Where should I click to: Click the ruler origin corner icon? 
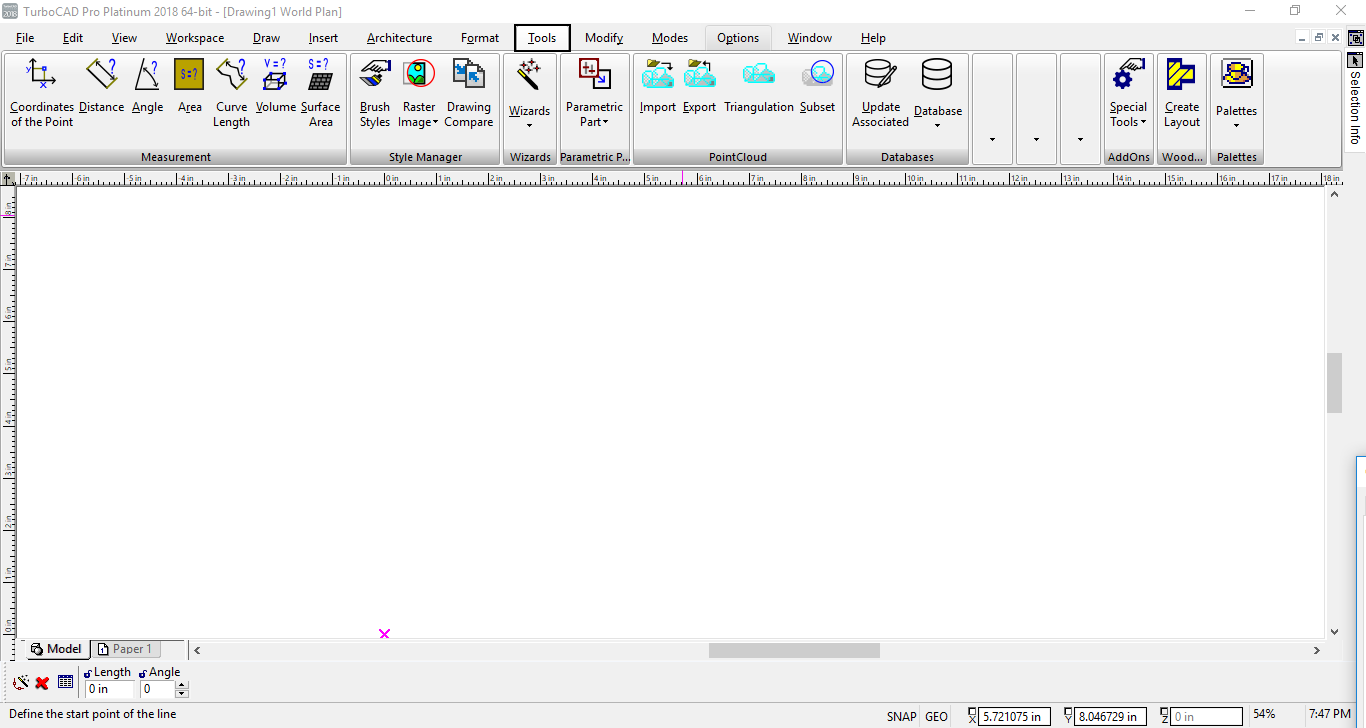8,178
